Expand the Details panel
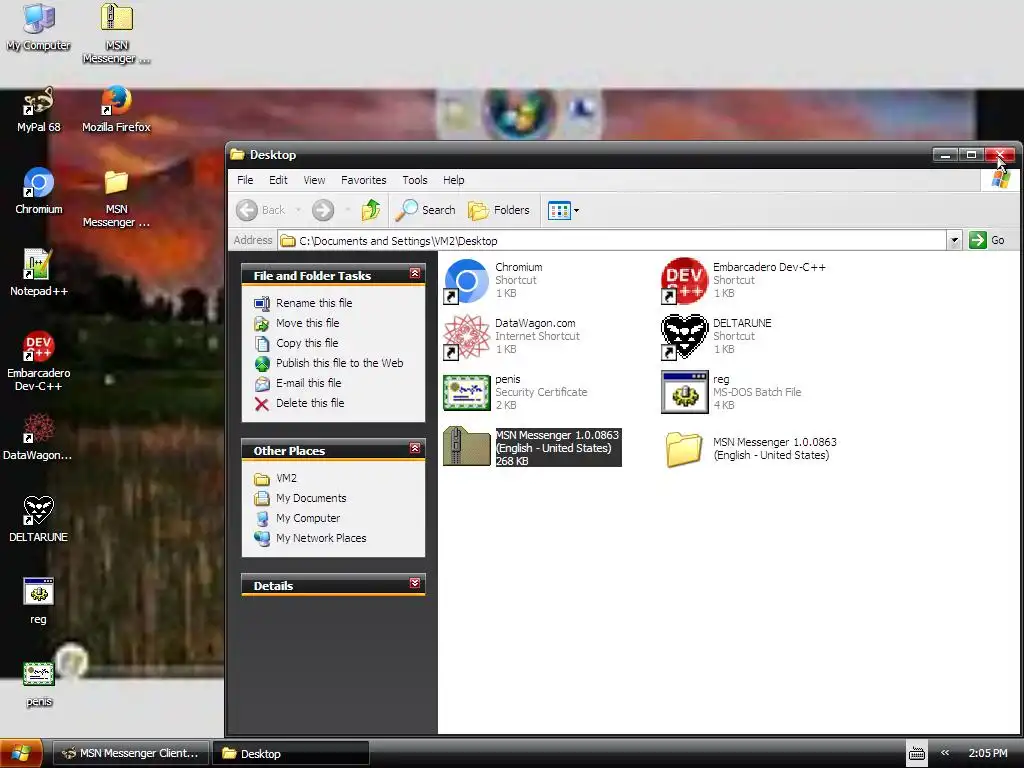Viewport: 1024px width, 768px height. click(x=415, y=583)
